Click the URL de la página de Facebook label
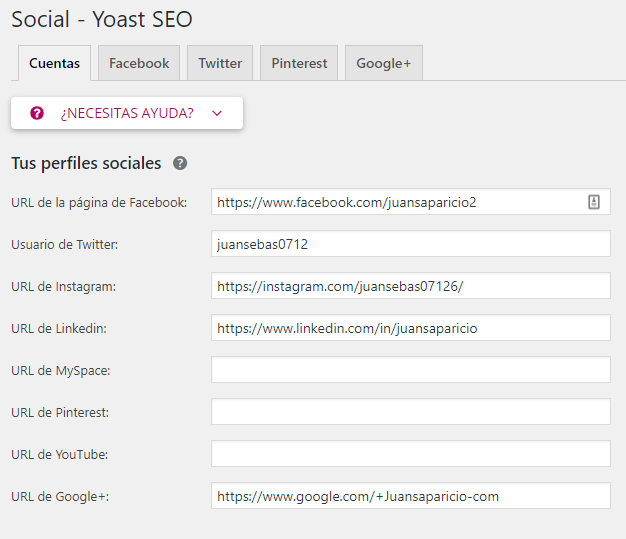 99,202
